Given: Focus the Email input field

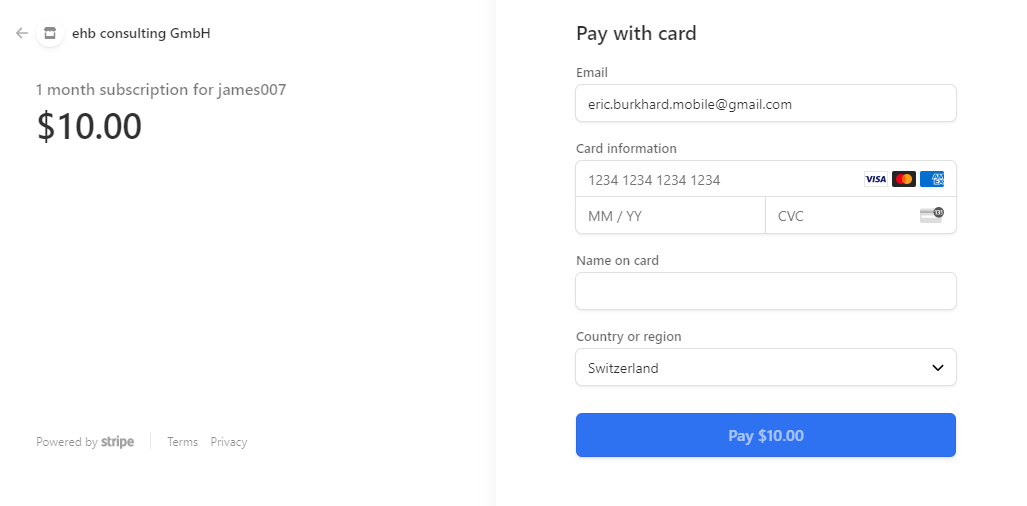Looking at the screenshot, I should (x=766, y=103).
